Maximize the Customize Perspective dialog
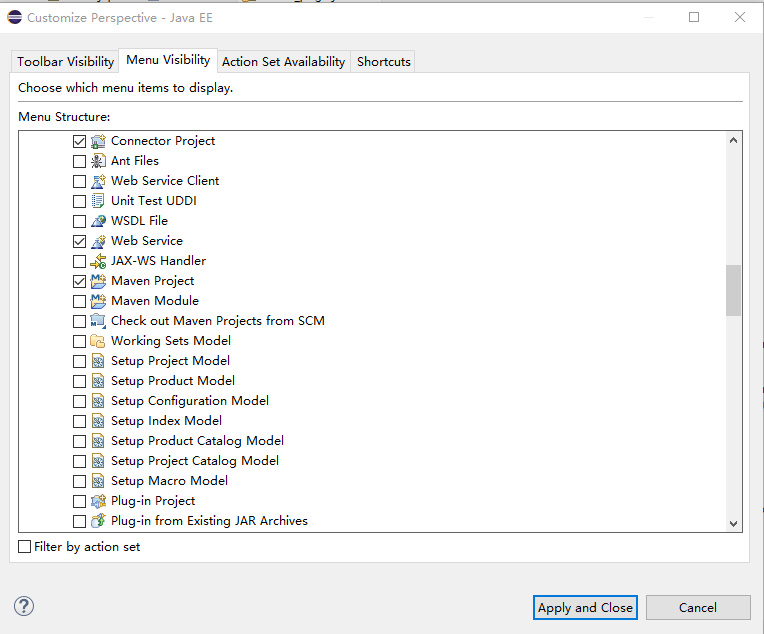This screenshot has width=764, height=634. click(x=694, y=18)
